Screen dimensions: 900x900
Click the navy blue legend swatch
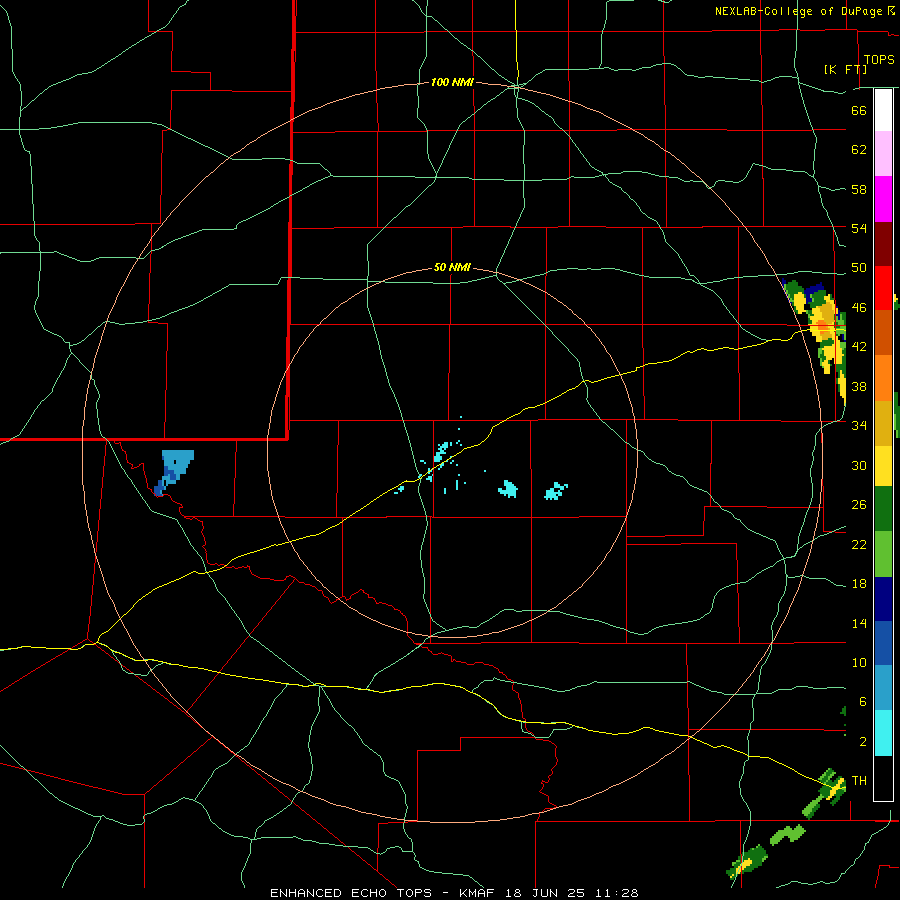tap(883, 599)
